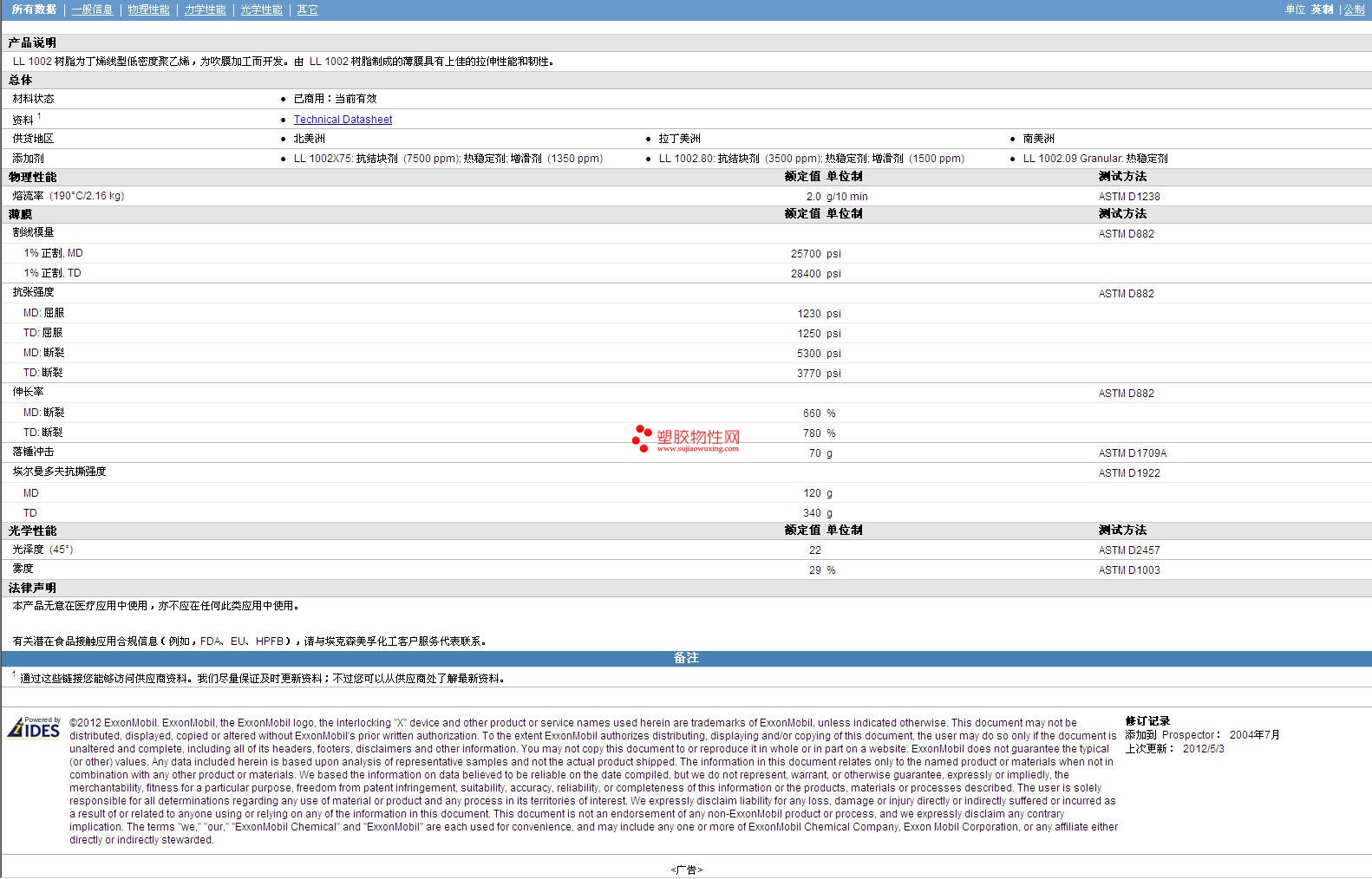This screenshot has width=1372, height=879.
Task: Select the 光泽度 (45°) row label
Action: (42, 550)
